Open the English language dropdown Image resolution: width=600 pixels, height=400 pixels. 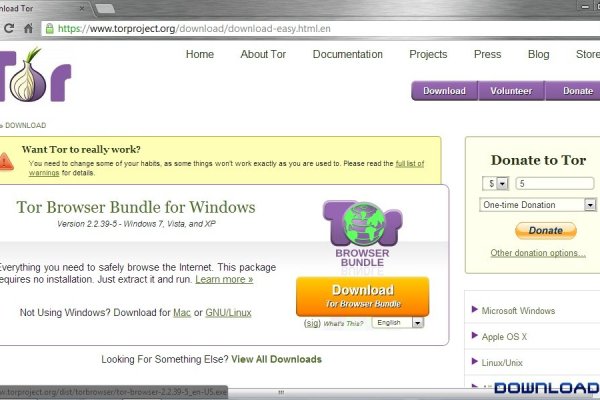(398, 323)
